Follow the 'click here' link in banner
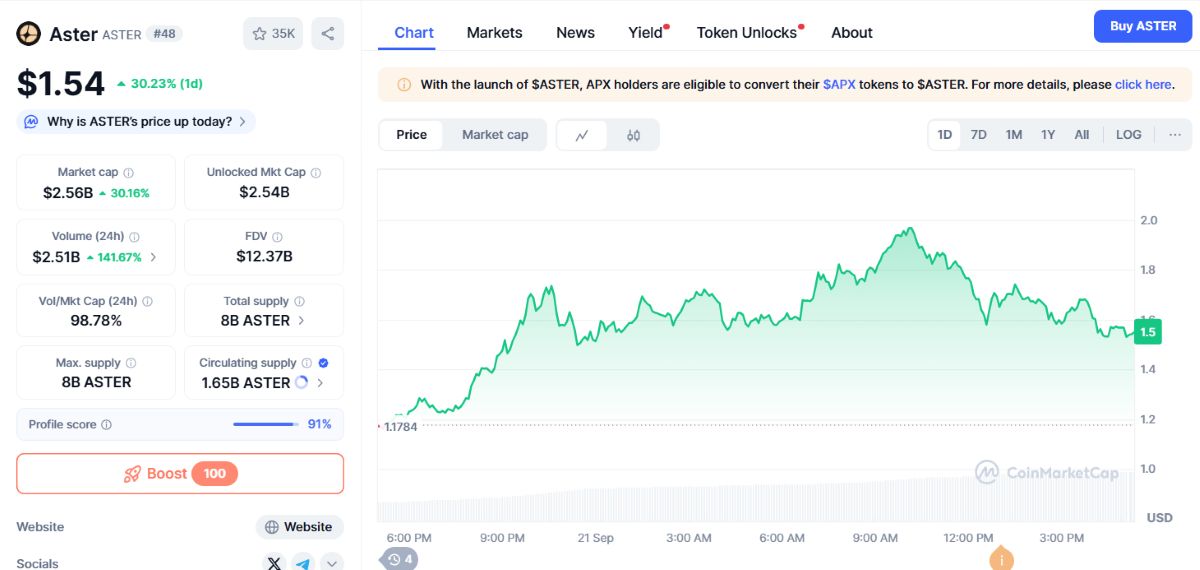 (1143, 85)
